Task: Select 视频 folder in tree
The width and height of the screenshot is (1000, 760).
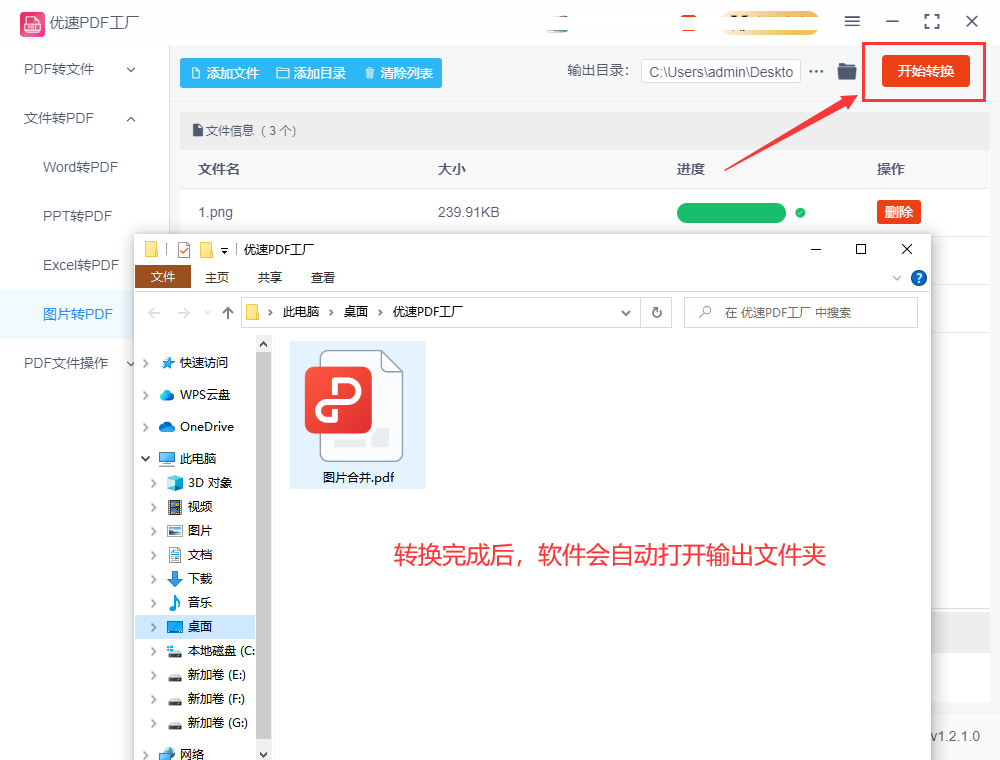Action: [x=200, y=506]
